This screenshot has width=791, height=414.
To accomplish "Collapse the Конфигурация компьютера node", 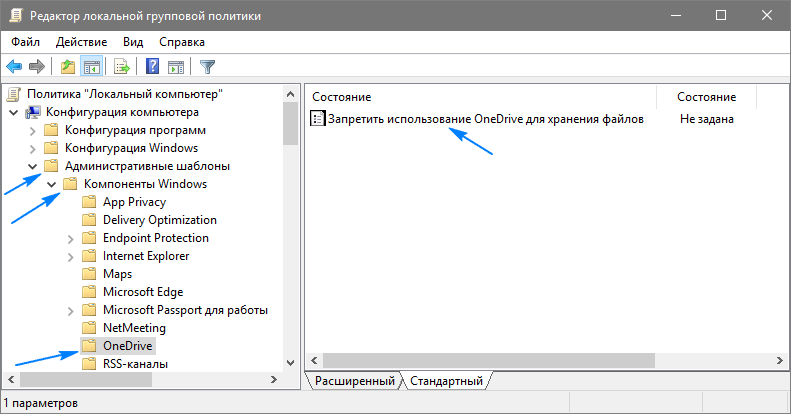I will tap(14, 112).
